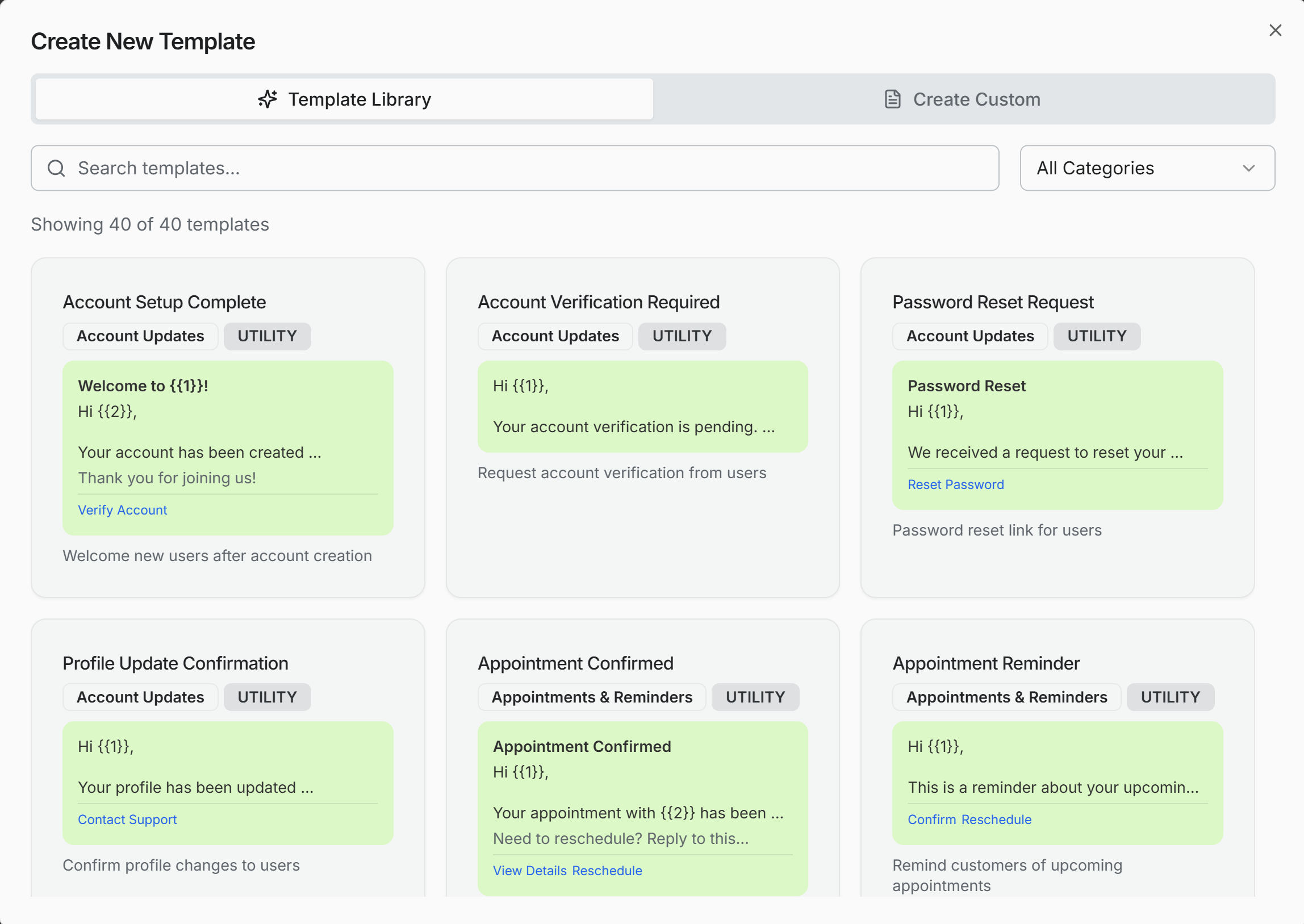
Task: Click the document icon beside Create Custom
Action: click(x=892, y=99)
